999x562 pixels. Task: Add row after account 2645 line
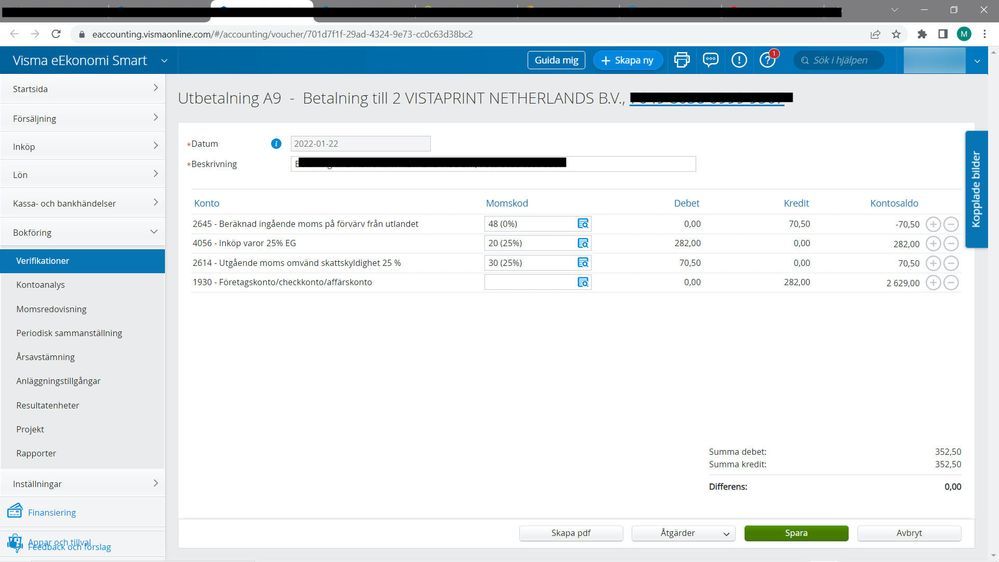pyautogui.click(x=933, y=224)
